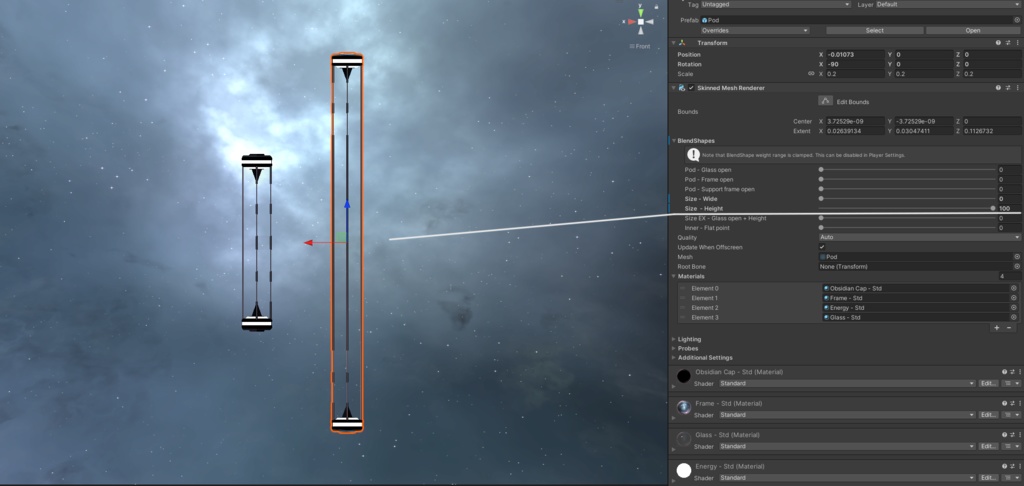Toggle constrained proportions link on Scale
The width and height of the screenshot is (1024, 486).
coord(811,74)
